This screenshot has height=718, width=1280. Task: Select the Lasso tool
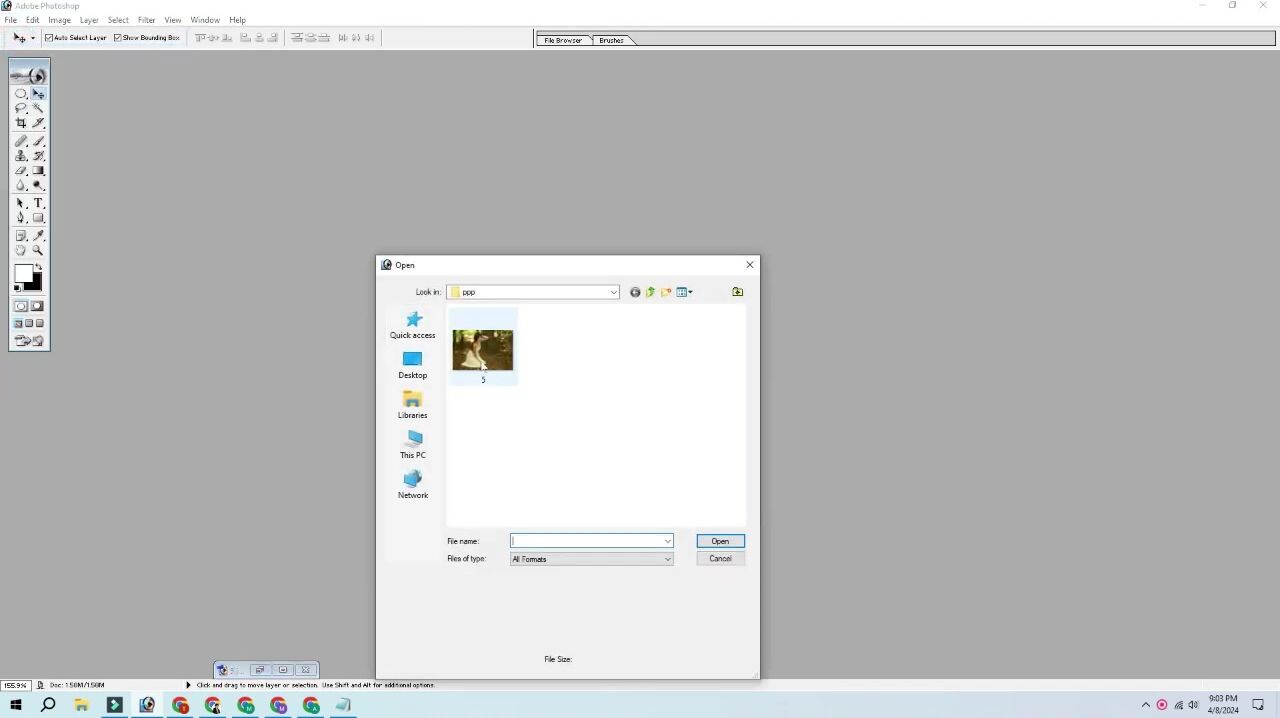pos(20,108)
